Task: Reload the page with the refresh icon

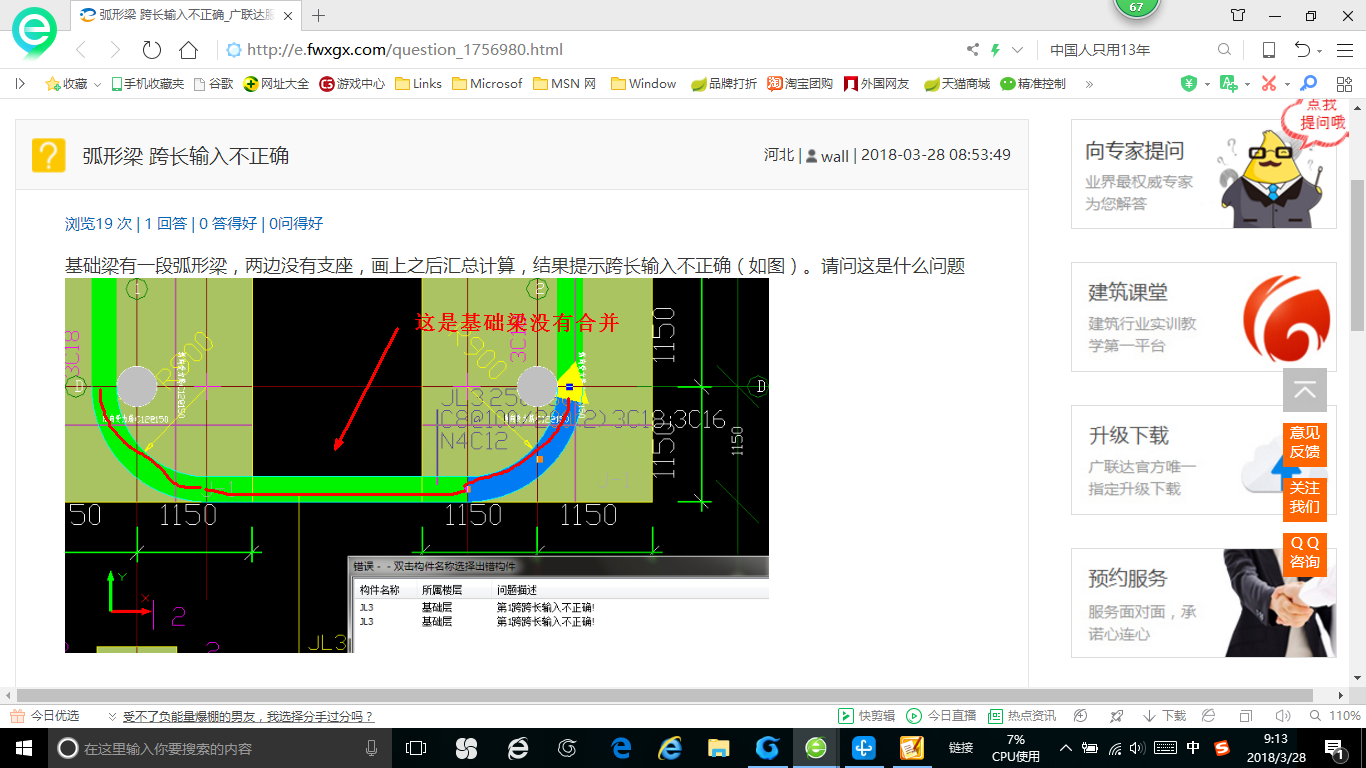Action: (x=152, y=50)
